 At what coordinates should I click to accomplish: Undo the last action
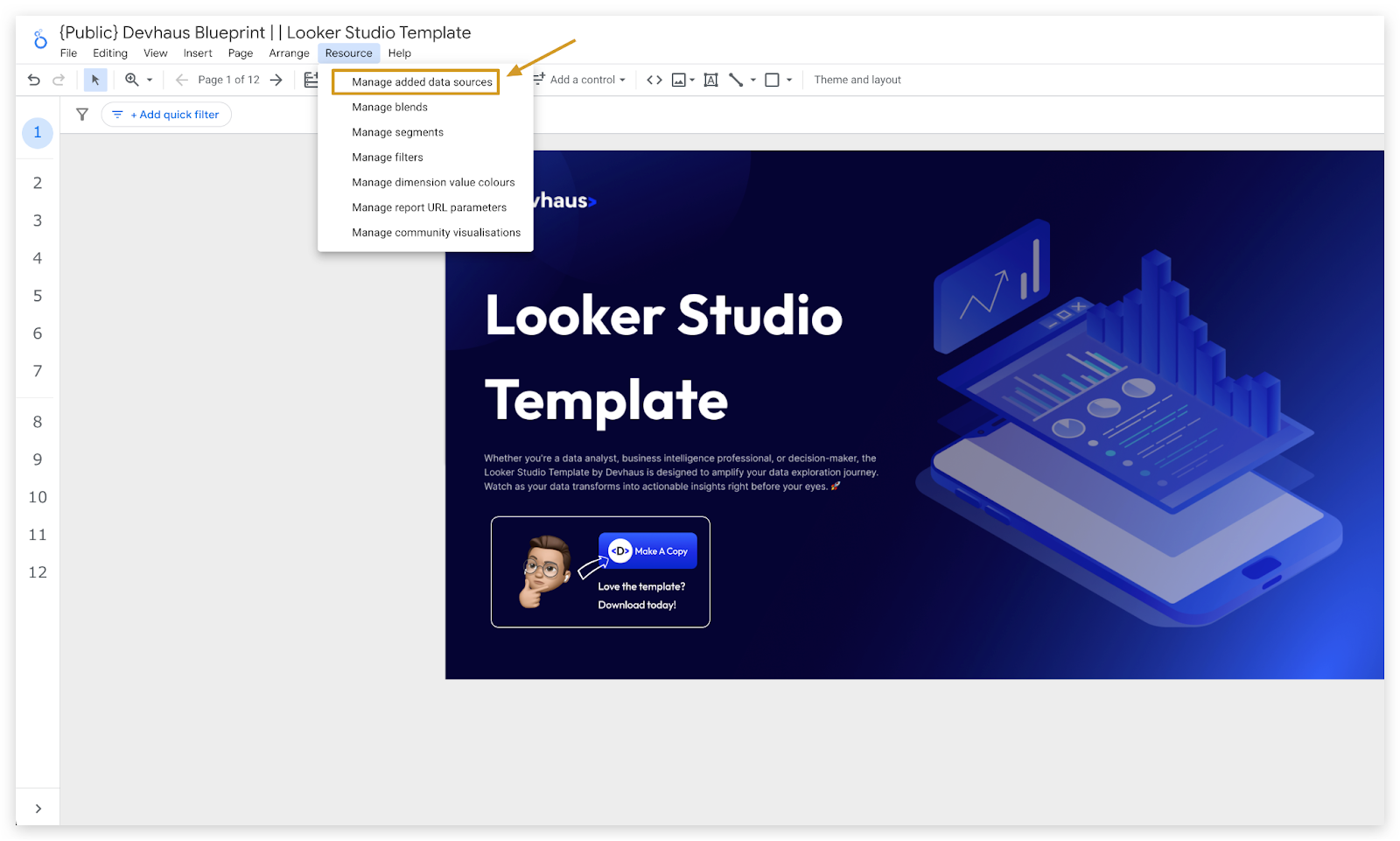(x=34, y=80)
